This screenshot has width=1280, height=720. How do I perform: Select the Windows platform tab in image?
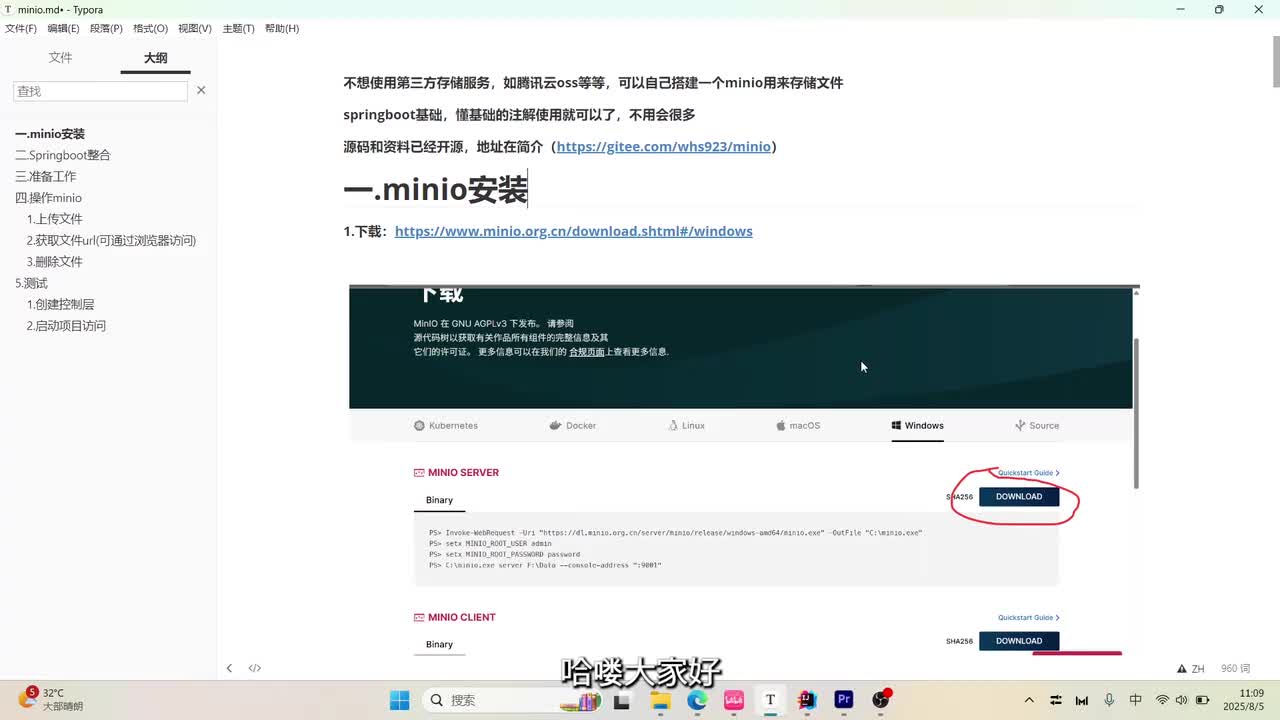pyautogui.click(x=918, y=425)
